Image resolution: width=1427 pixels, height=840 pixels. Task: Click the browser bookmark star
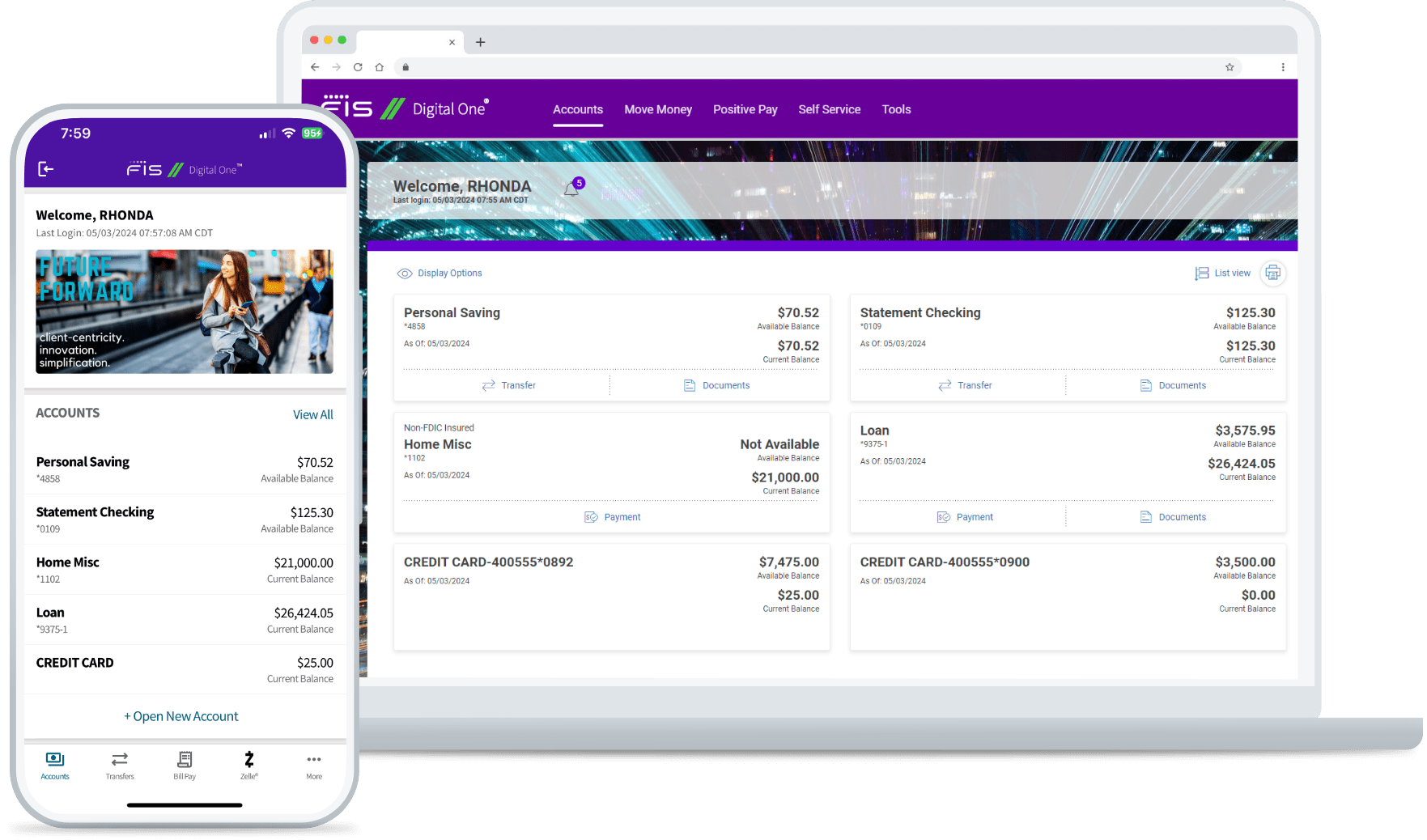tap(1230, 67)
